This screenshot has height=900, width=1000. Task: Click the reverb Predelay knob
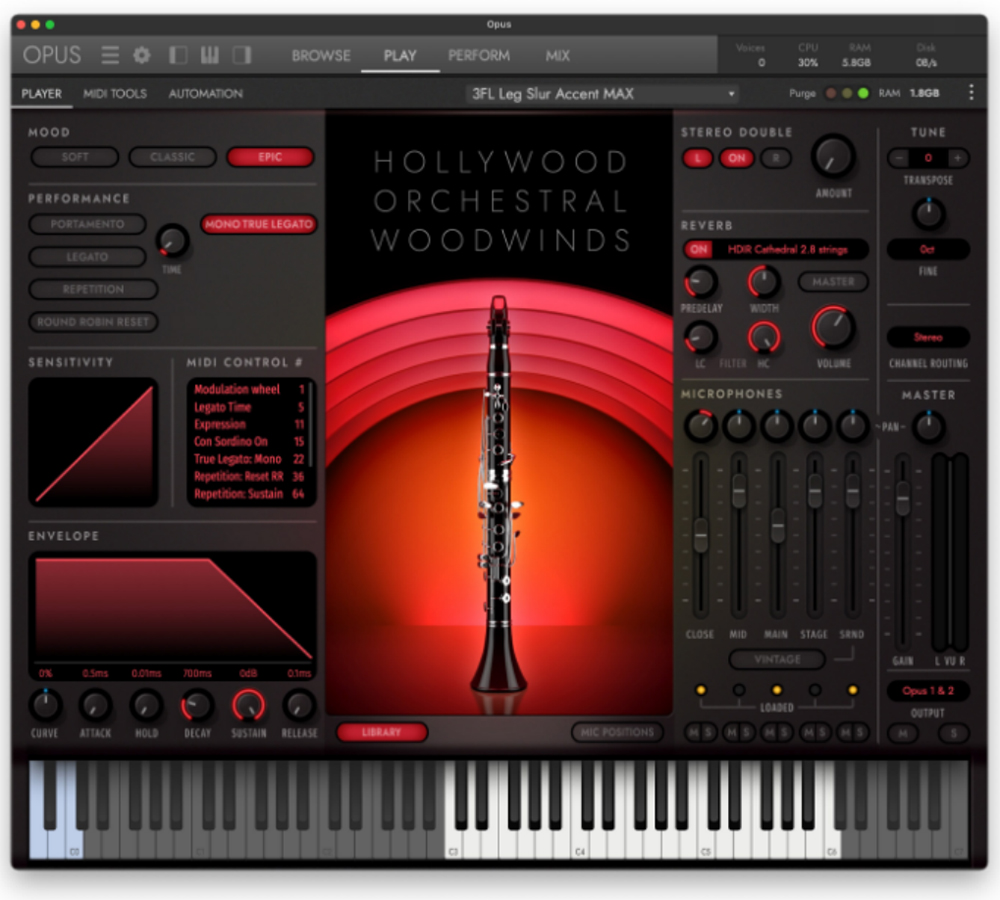coord(700,282)
